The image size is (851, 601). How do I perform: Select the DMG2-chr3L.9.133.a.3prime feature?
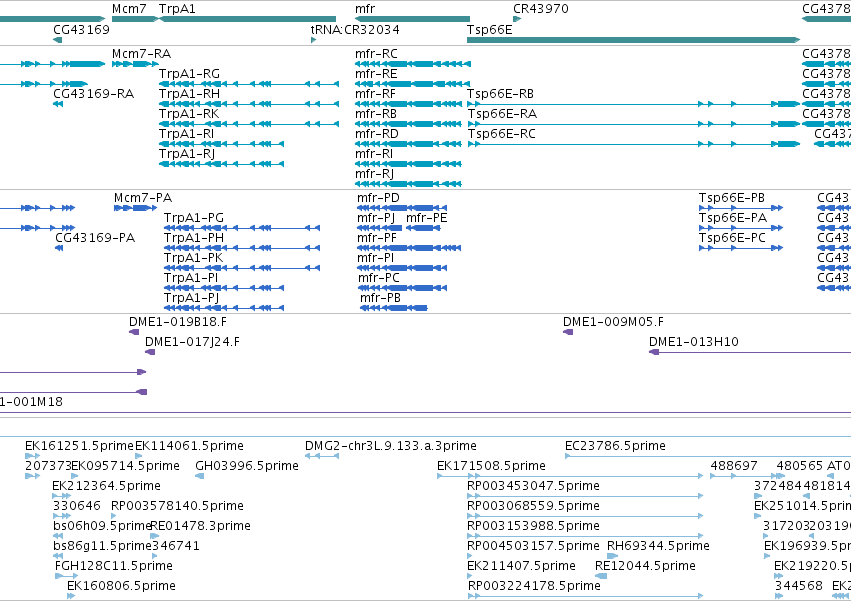[x=322, y=456]
